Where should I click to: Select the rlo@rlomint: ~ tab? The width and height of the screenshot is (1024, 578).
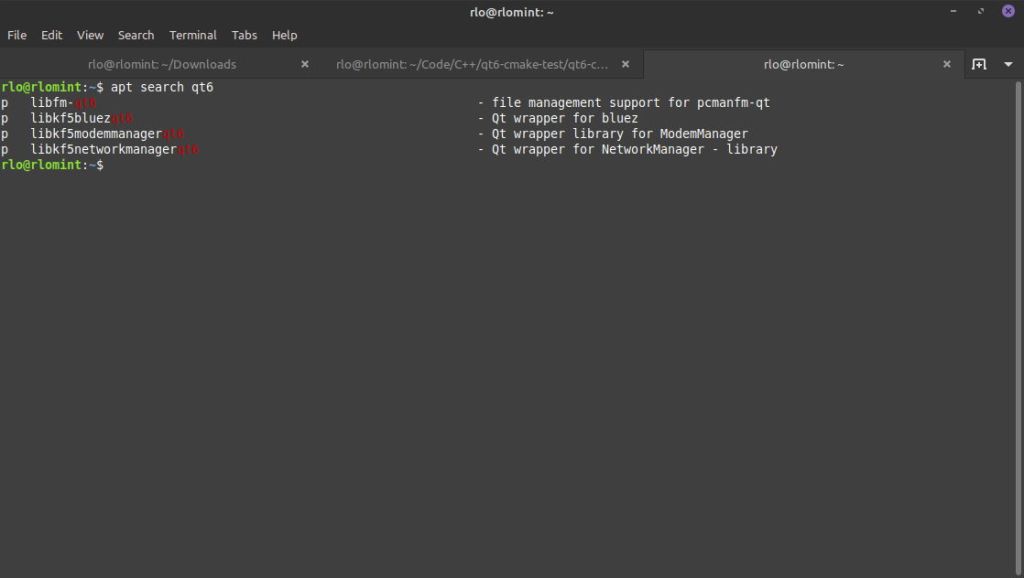click(x=803, y=64)
